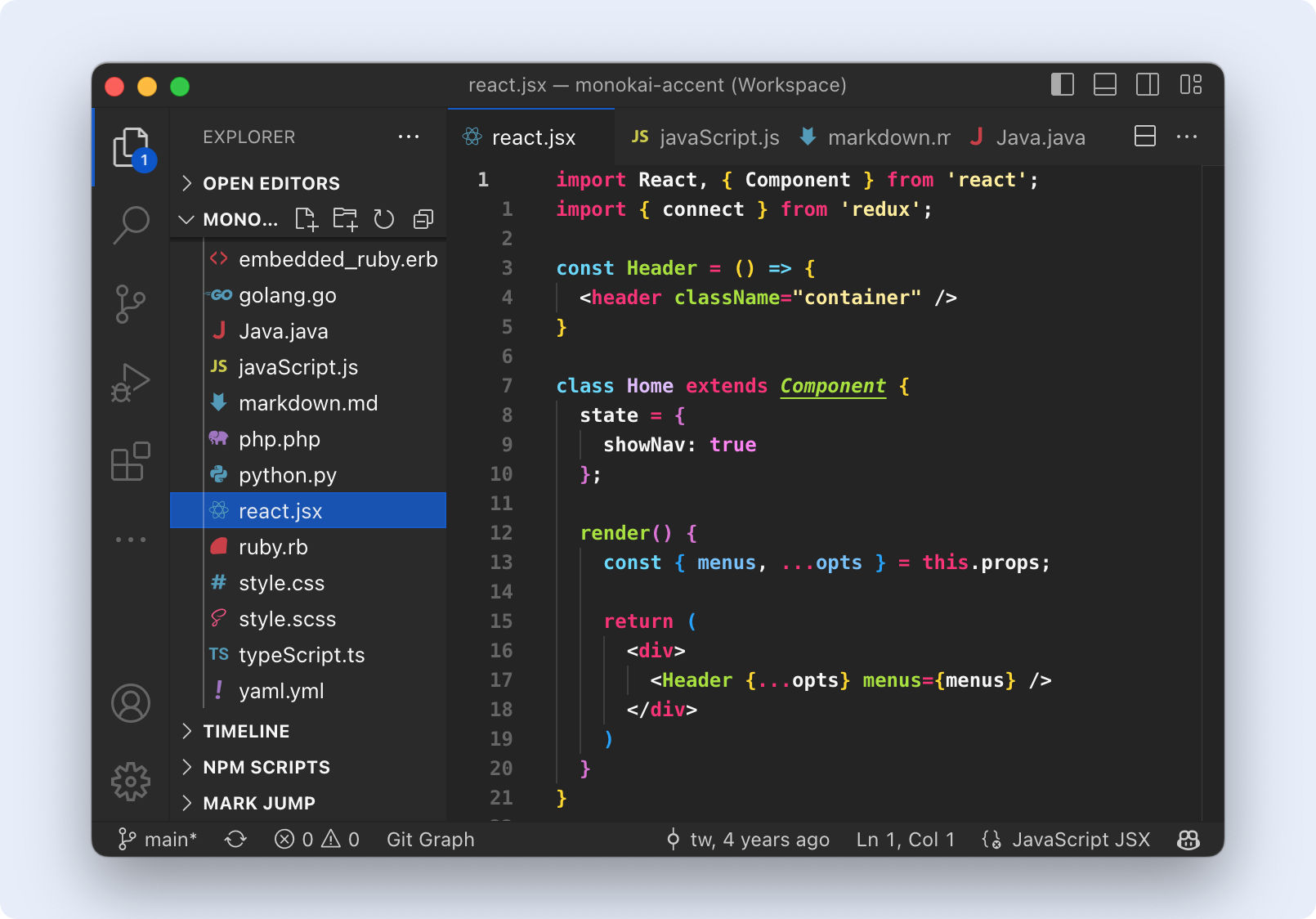Viewport: 1316px width, 919px height.
Task: Open yaml.yml file
Action: 308,691
